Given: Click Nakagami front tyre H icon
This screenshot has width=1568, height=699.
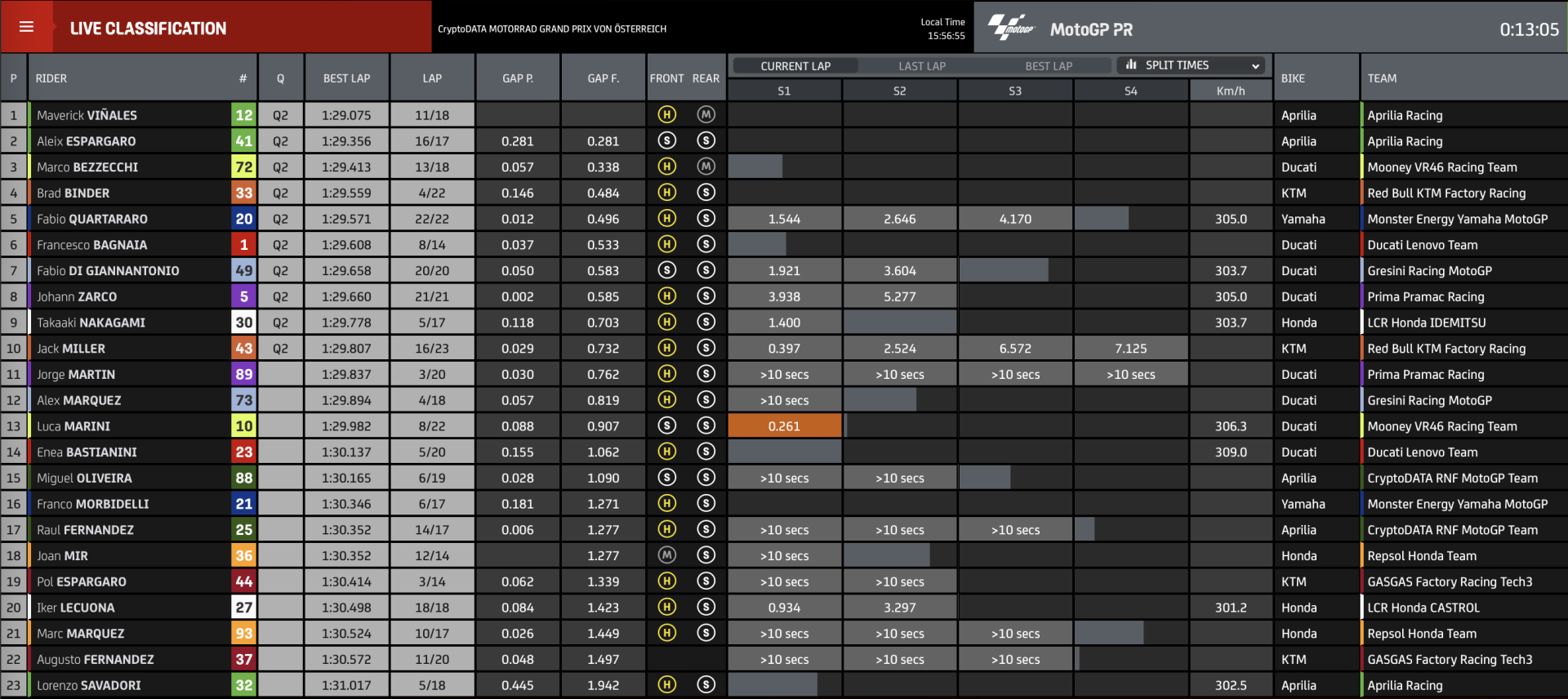Looking at the screenshot, I should point(666,323).
